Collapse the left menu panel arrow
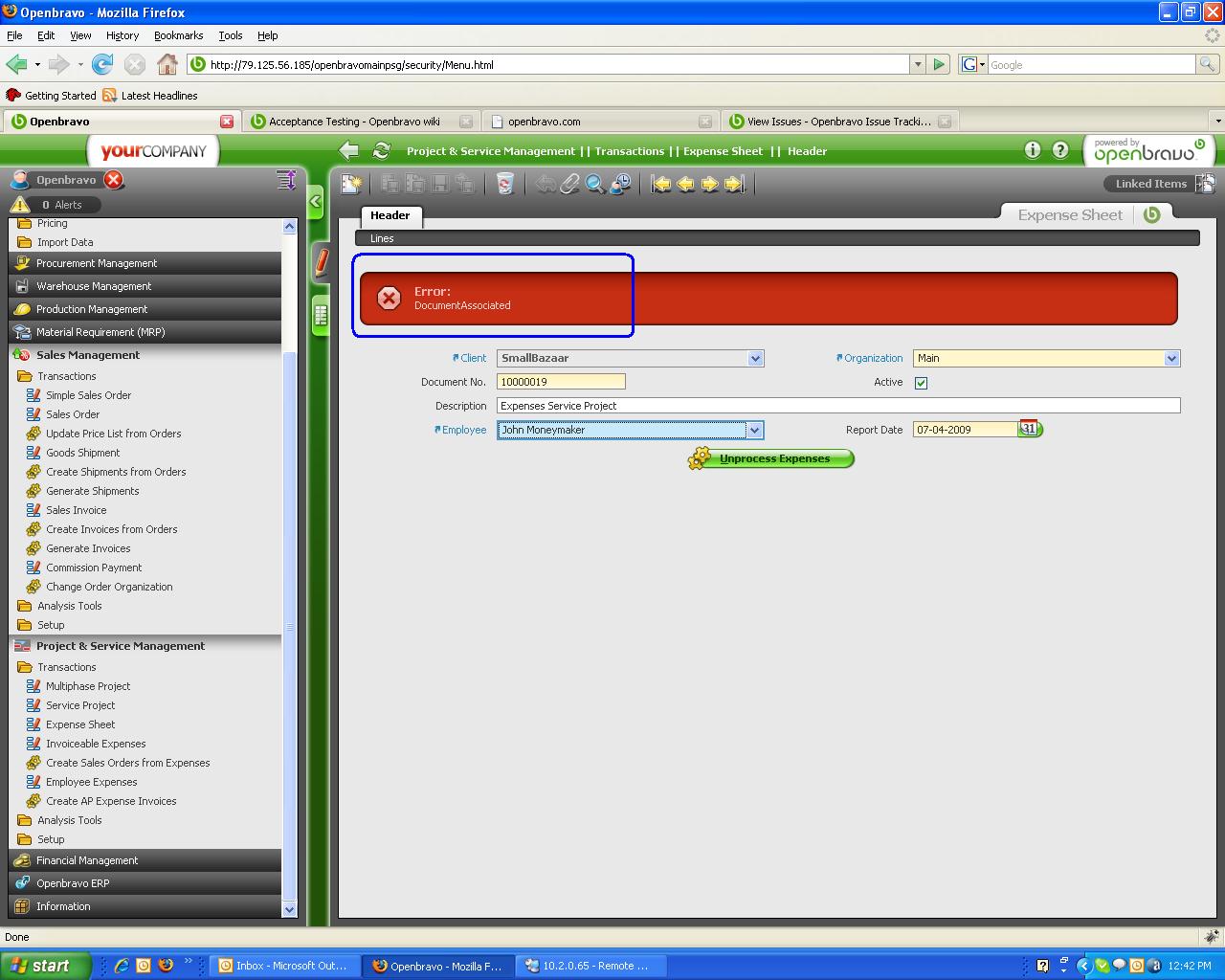Viewport: 1225px width, 980px height. [x=316, y=202]
